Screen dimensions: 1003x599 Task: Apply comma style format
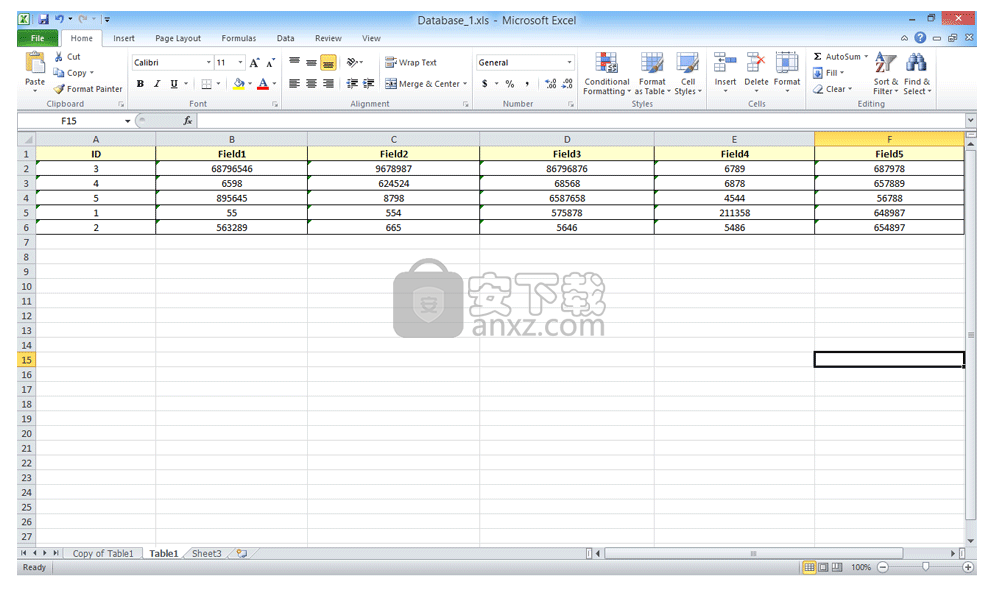click(x=527, y=84)
